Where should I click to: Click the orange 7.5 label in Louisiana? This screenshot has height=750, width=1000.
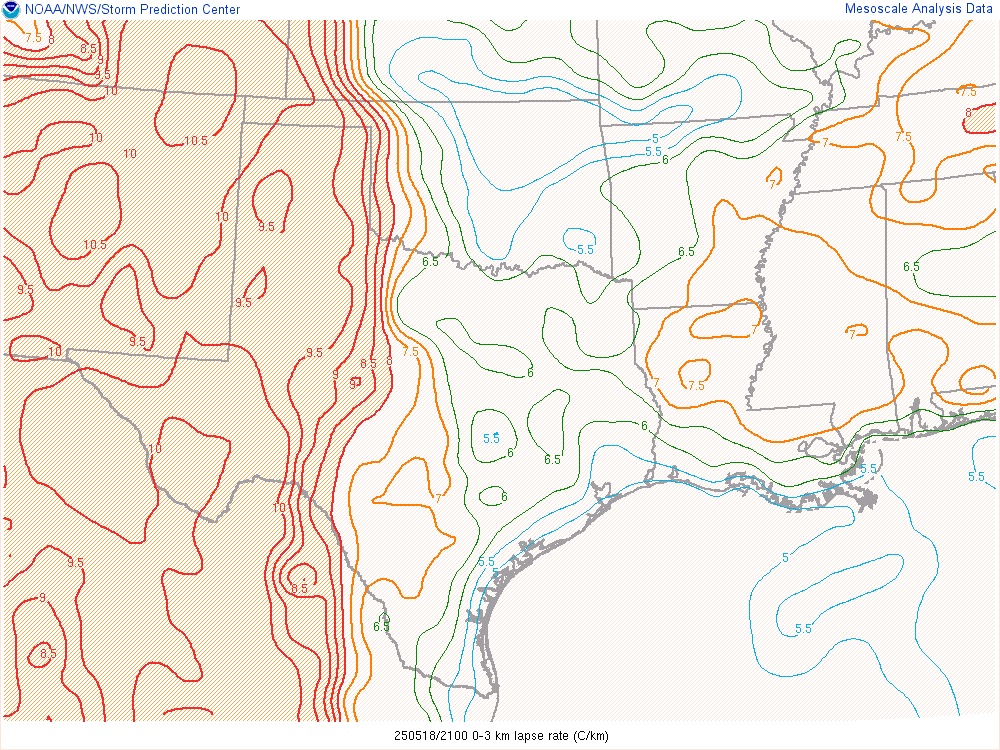pyautogui.click(x=696, y=386)
